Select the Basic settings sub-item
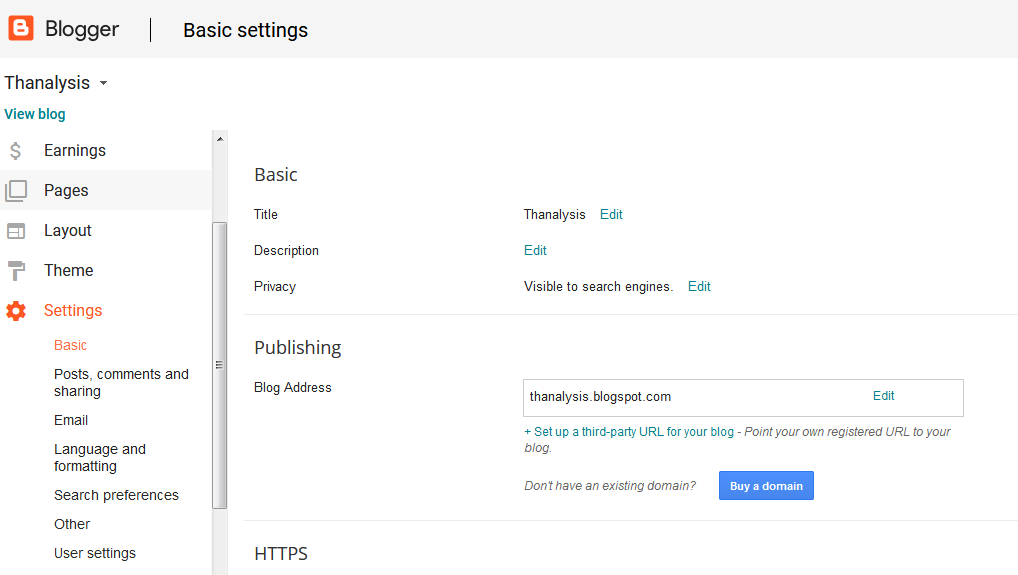Screen dimensions: 1018x575 [x=70, y=345]
